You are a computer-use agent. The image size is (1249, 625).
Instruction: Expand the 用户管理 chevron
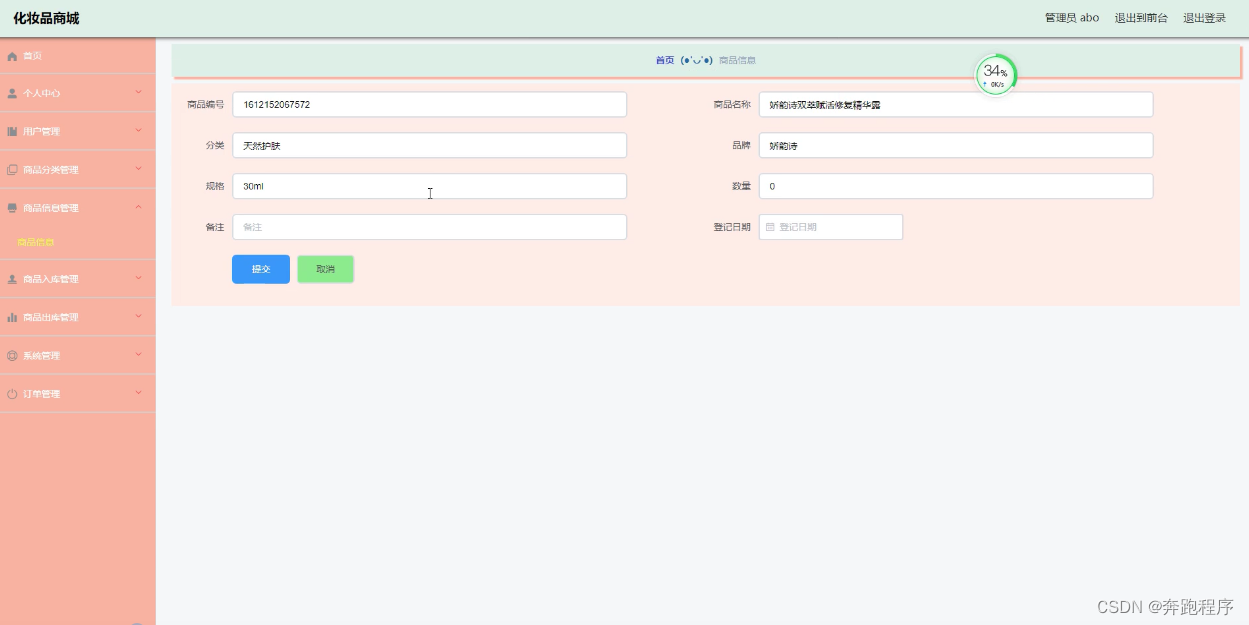click(x=138, y=130)
